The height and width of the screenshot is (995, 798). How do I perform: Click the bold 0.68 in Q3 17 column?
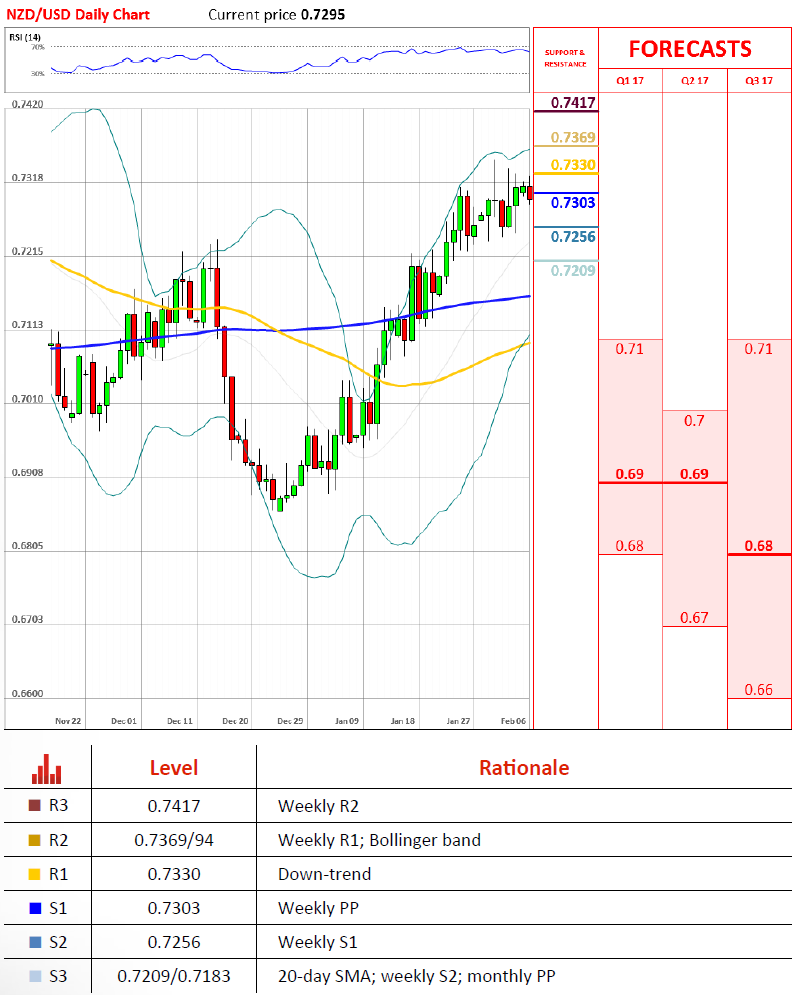pos(759,546)
